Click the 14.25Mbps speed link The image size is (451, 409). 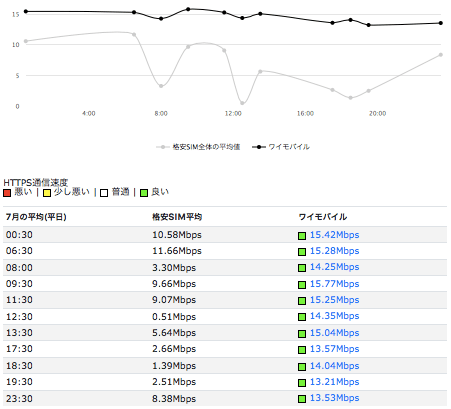tap(334, 267)
